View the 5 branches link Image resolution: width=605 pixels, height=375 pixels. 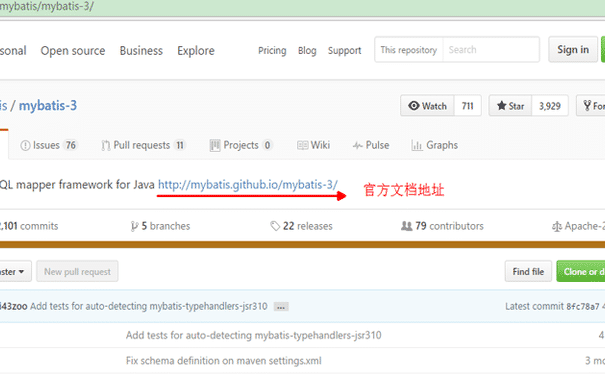[x=161, y=226]
